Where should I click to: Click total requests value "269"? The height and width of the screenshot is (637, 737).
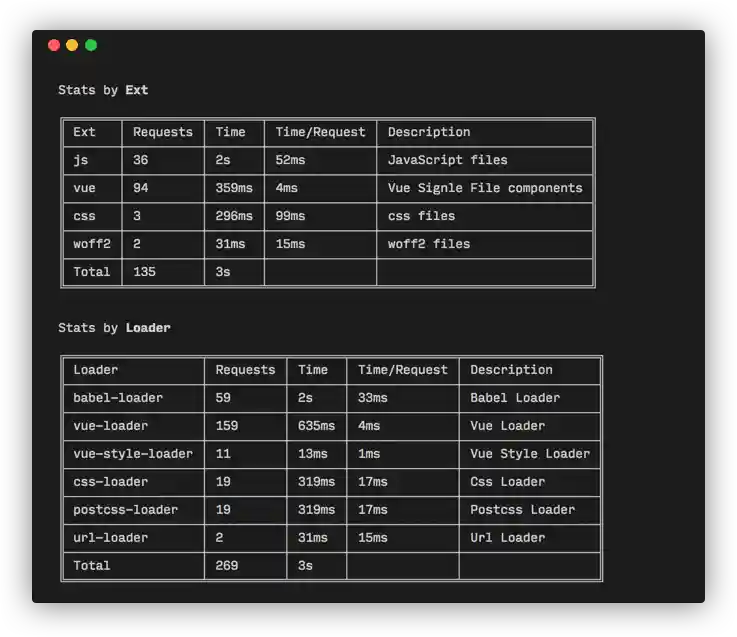(227, 566)
